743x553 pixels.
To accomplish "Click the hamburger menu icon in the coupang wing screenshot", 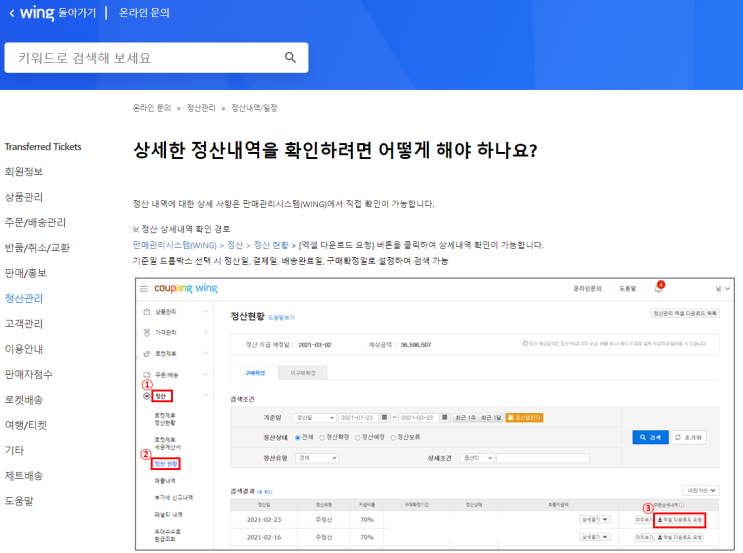I will coord(144,289).
